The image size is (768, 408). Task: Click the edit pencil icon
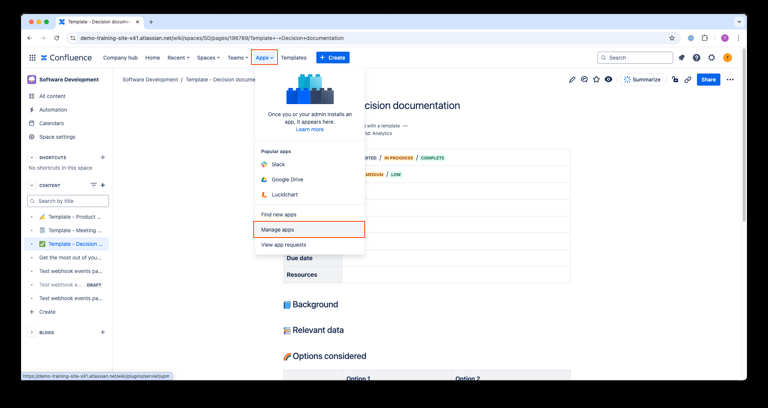tap(572, 80)
